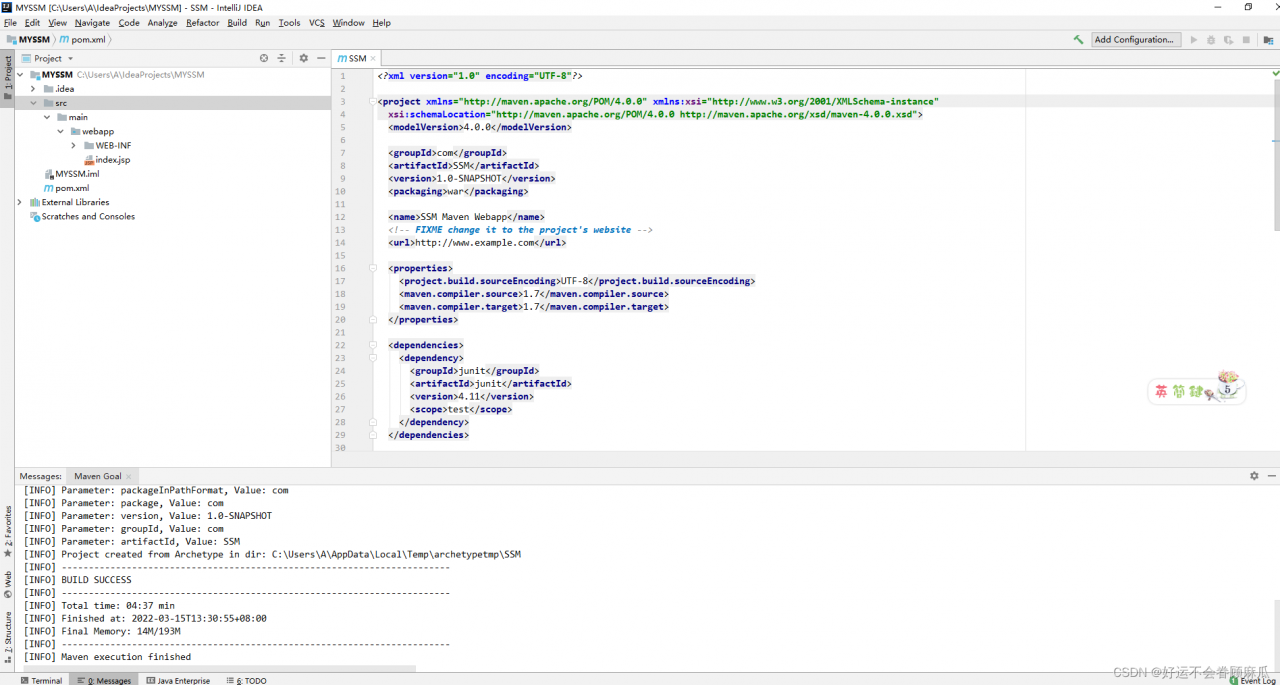Expand the WEB-INF folder

74,146
